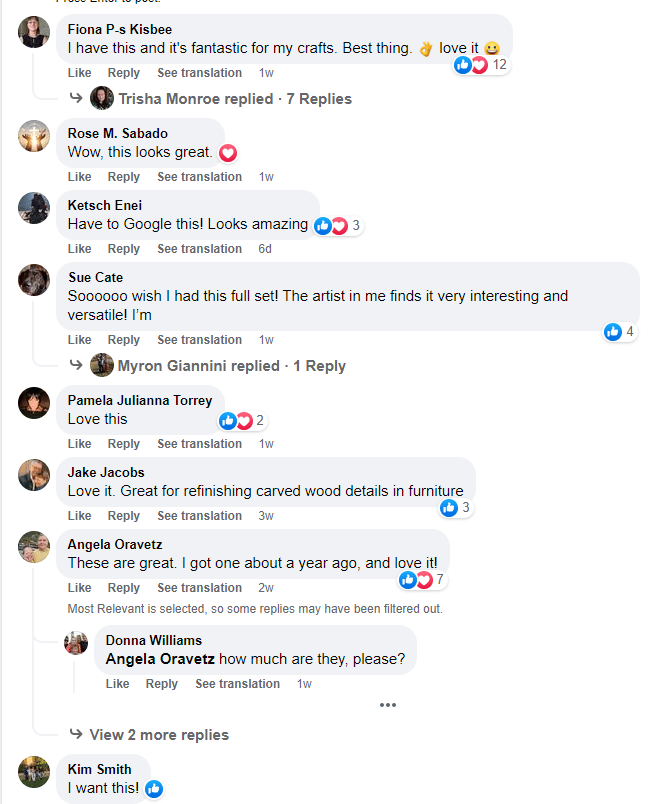Viewport: 666px width, 804px height.
Task: Open reactions on Angela Oravetz's comment
Action: 422,580
